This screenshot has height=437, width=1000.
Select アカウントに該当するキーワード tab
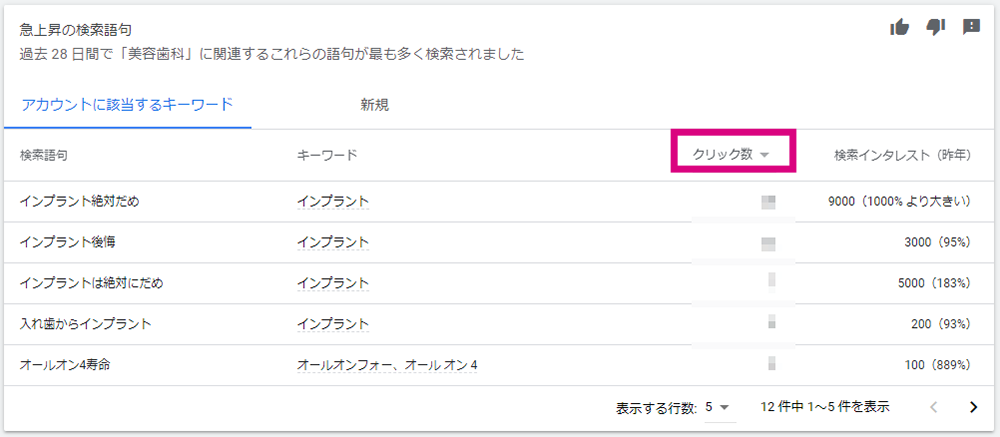pyautogui.click(x=128, y=105)
